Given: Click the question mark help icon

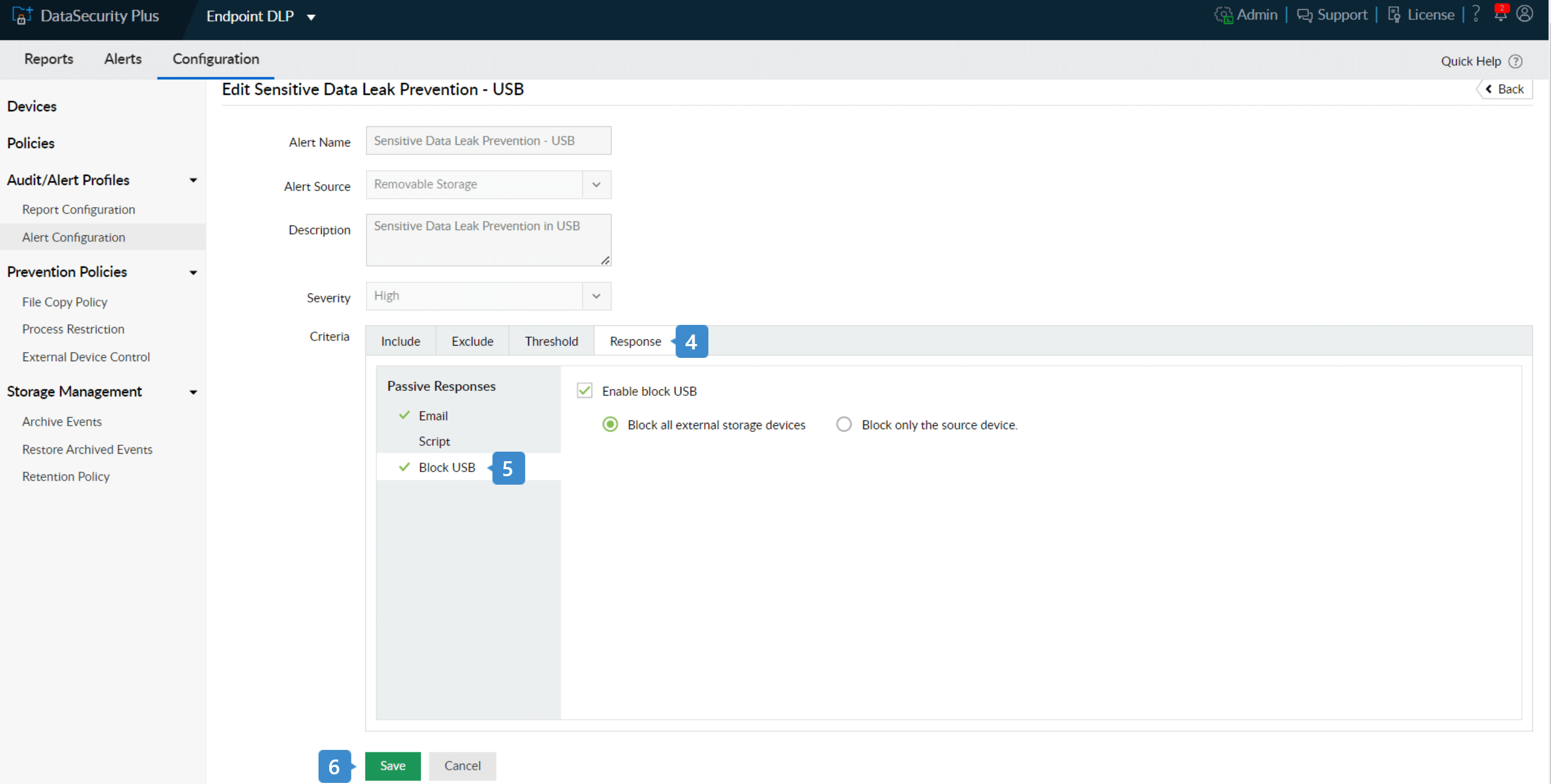Looking at the screenshot, I should [x=1476, y=14].
